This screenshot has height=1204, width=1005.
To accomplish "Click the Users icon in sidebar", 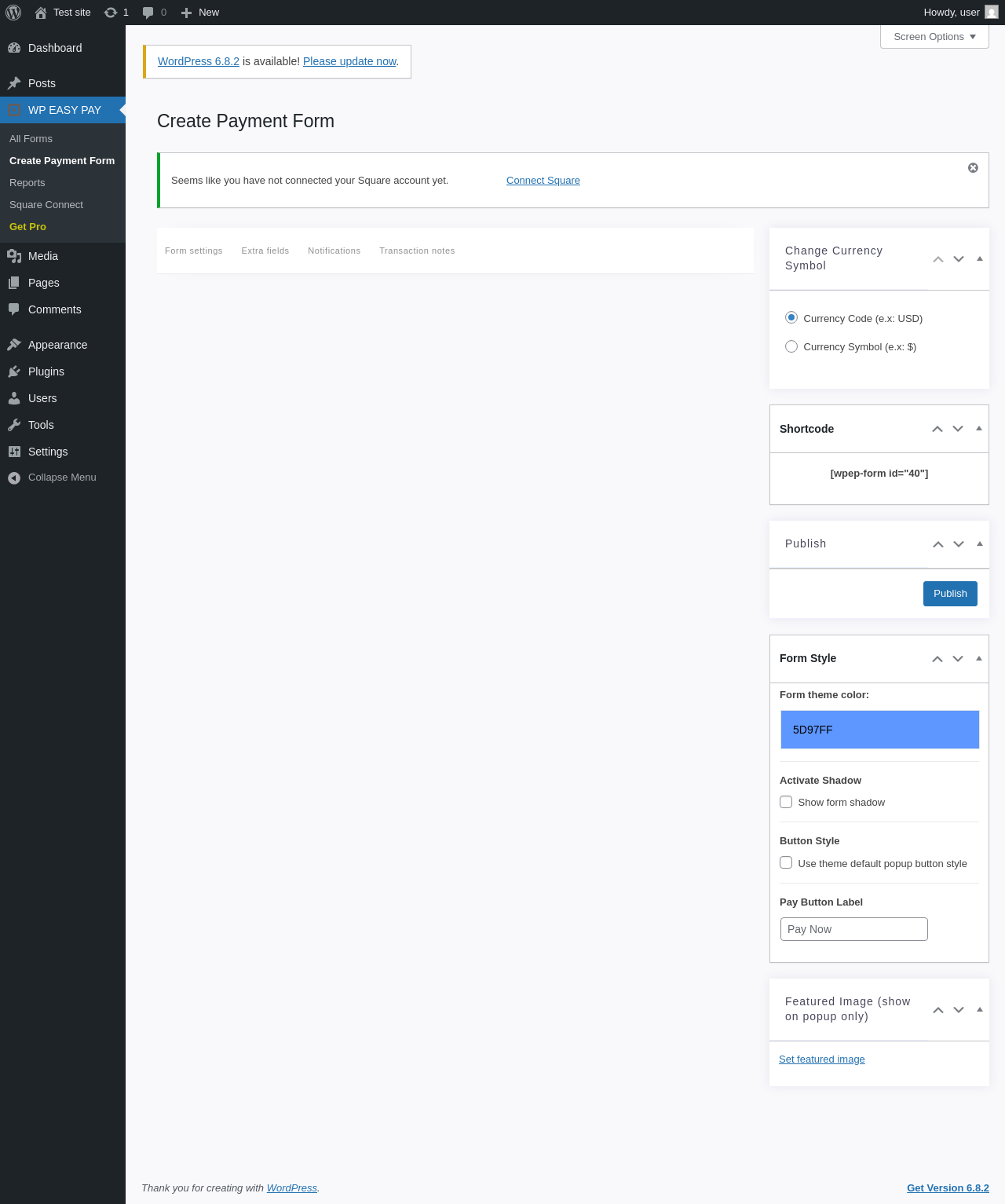I will [x=14, y=398].
